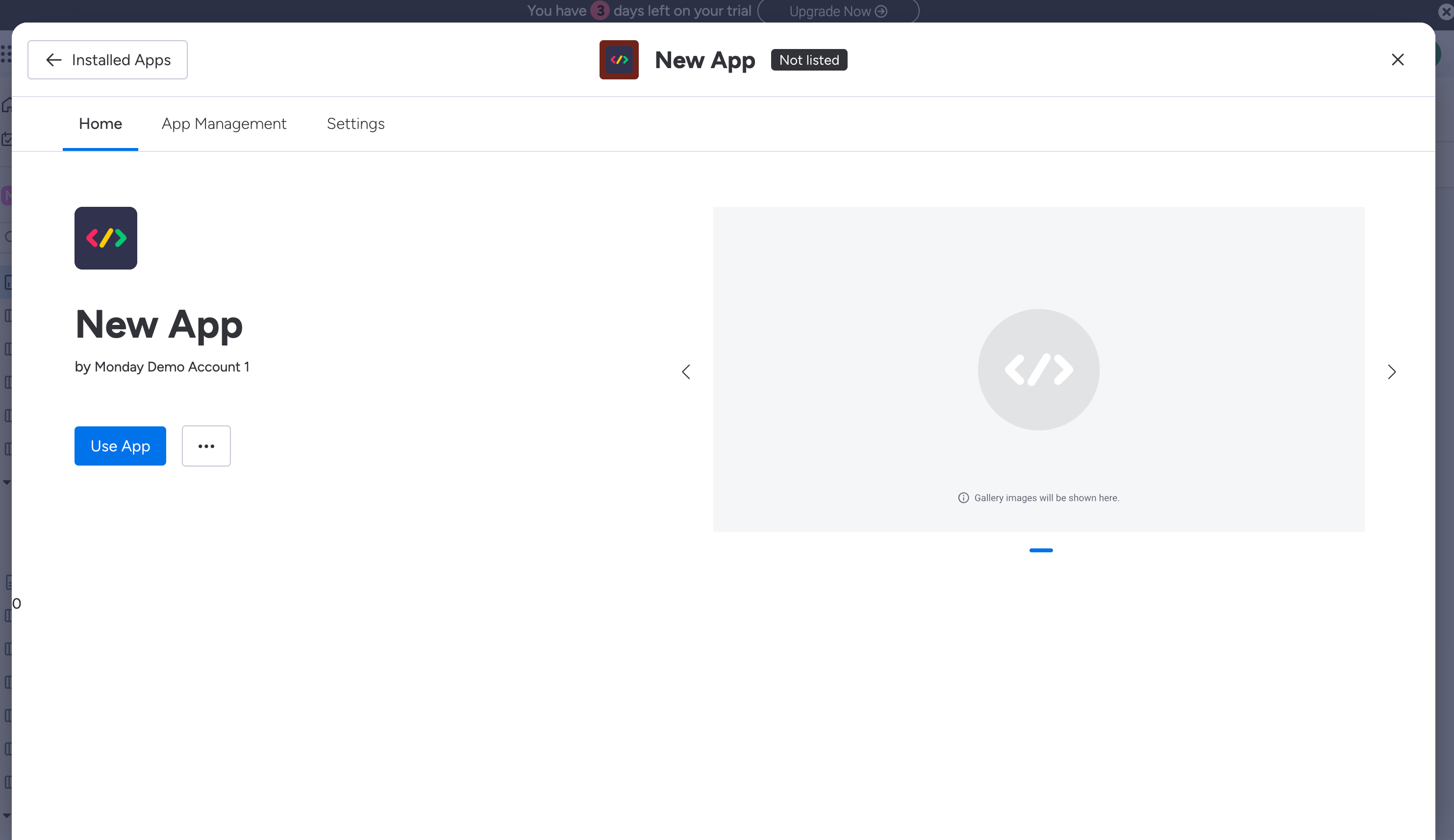Click the Use App button
The width and height of the screenshot is (1454, 840).
point(120,445)
